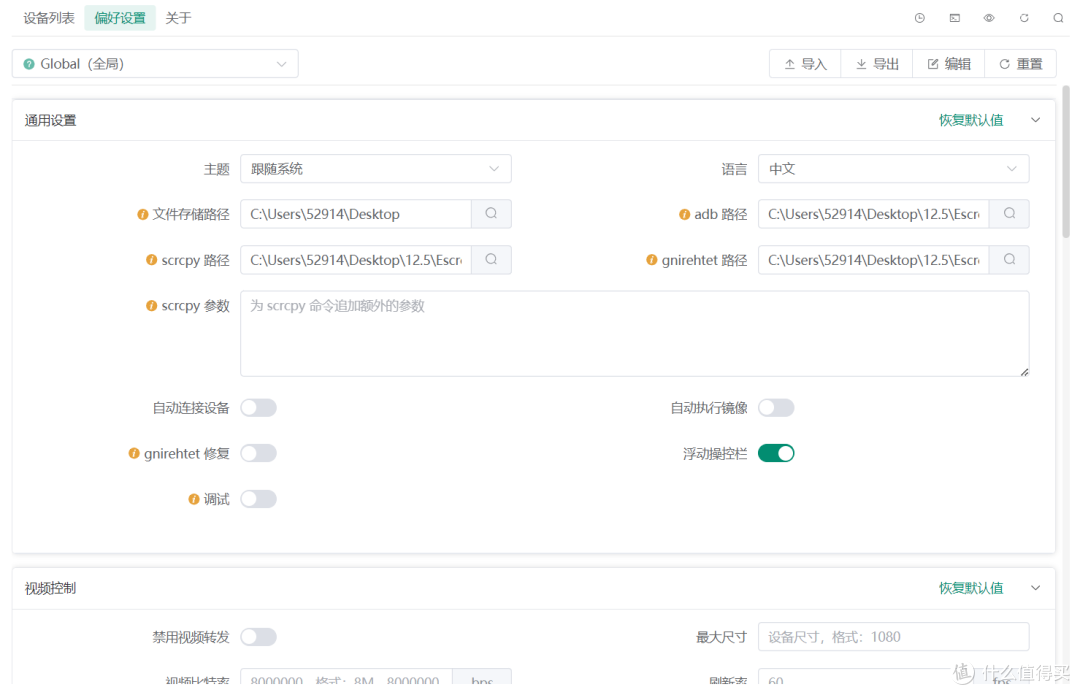Click the 导入 import button

coord(805,64)
